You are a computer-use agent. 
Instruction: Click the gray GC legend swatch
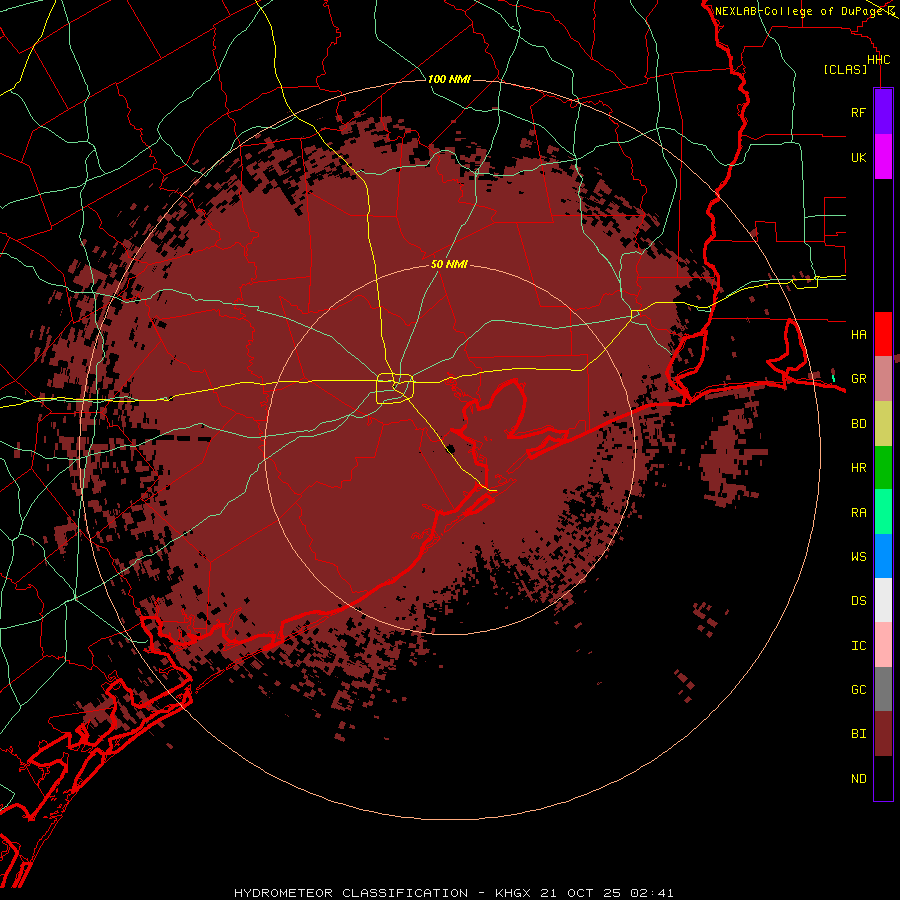click(x=883, y=689)
